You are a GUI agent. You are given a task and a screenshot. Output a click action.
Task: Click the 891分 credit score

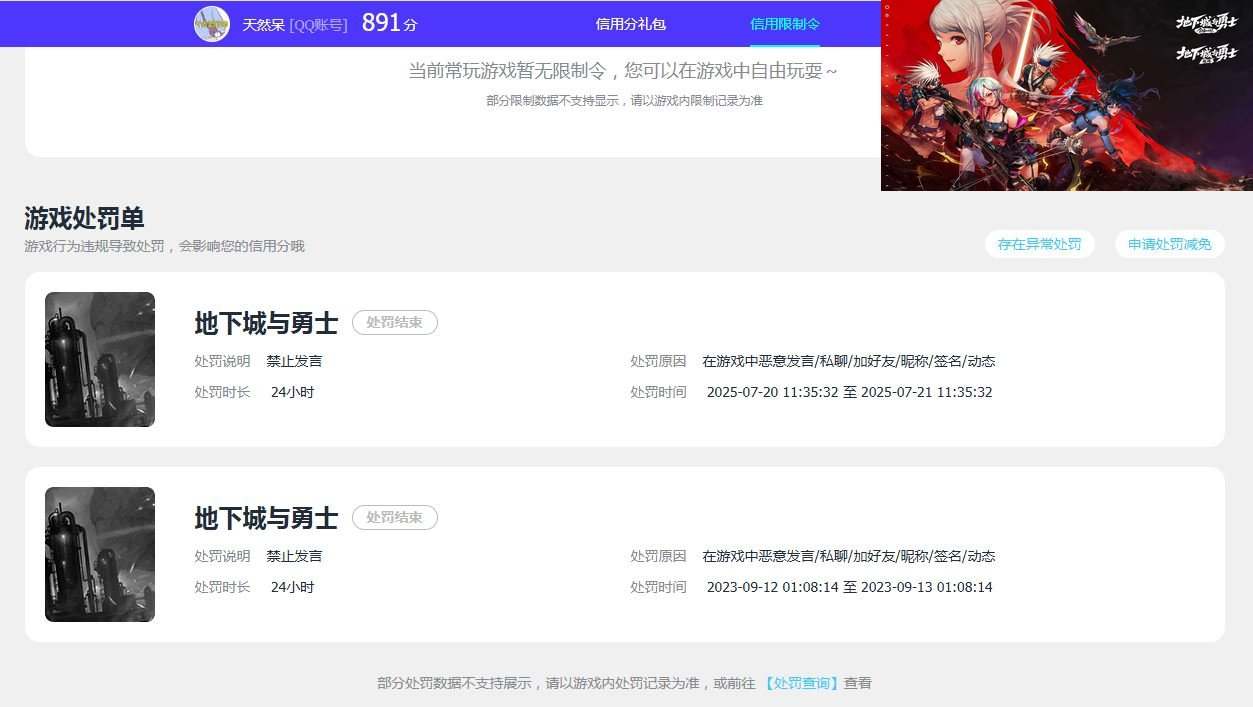(389, 23)
